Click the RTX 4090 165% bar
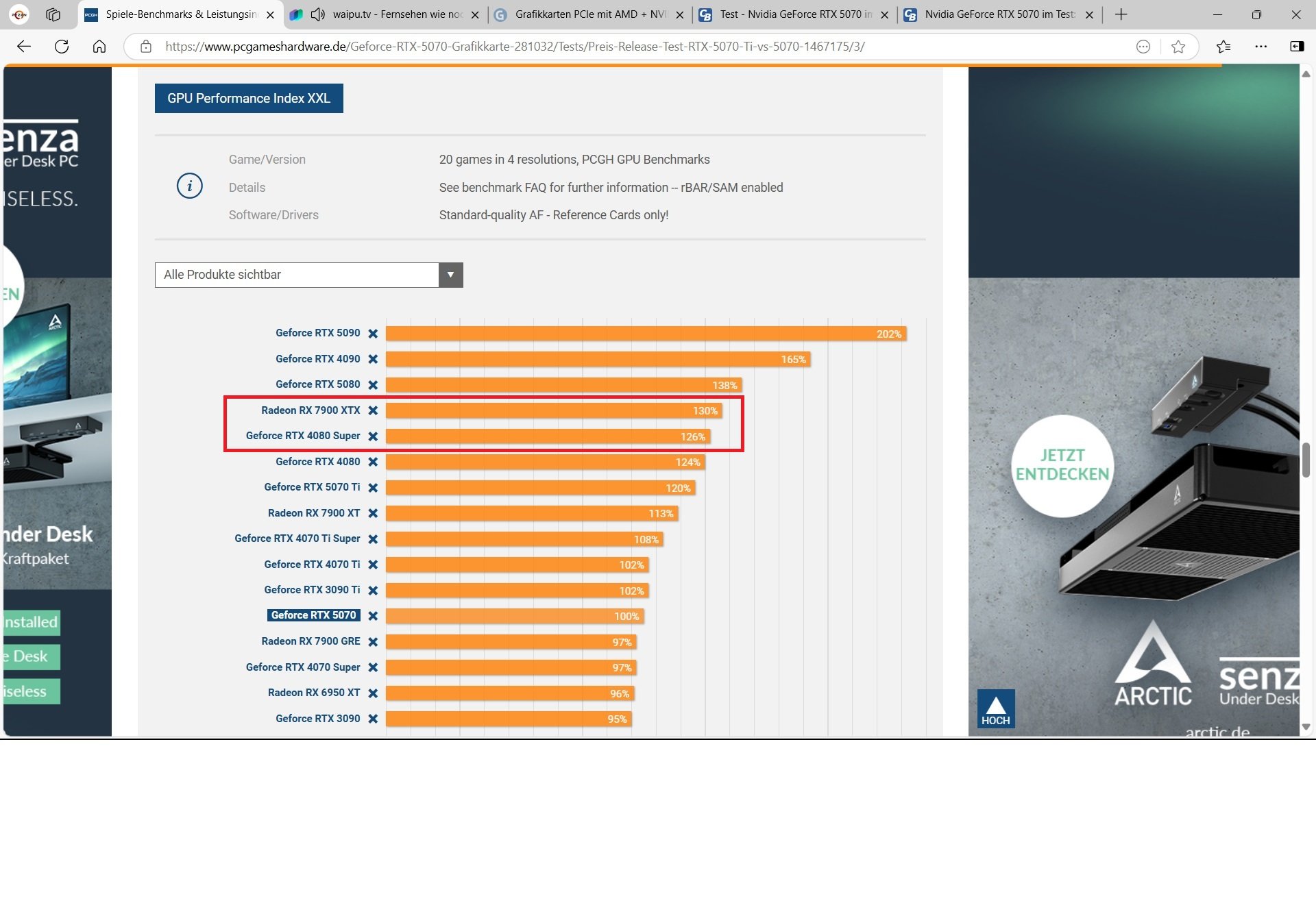This screenshot has width=1316, height=916. coord(596,360)
